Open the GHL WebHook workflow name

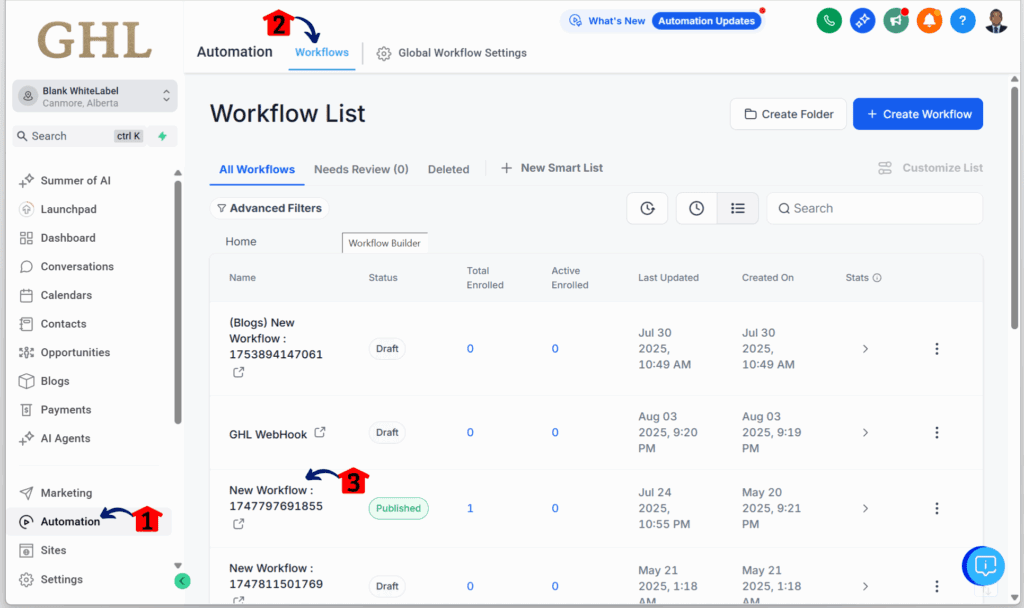click(268, 434)
